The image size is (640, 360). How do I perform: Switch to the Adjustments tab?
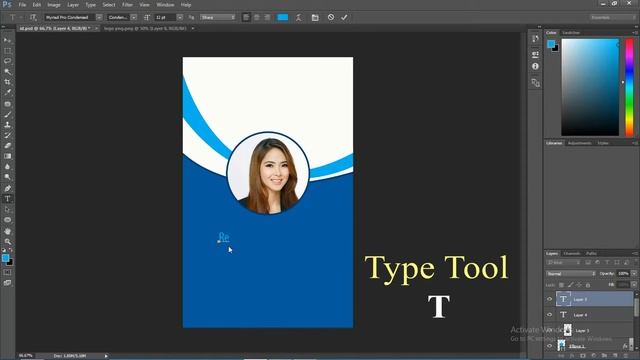point(580,143)
